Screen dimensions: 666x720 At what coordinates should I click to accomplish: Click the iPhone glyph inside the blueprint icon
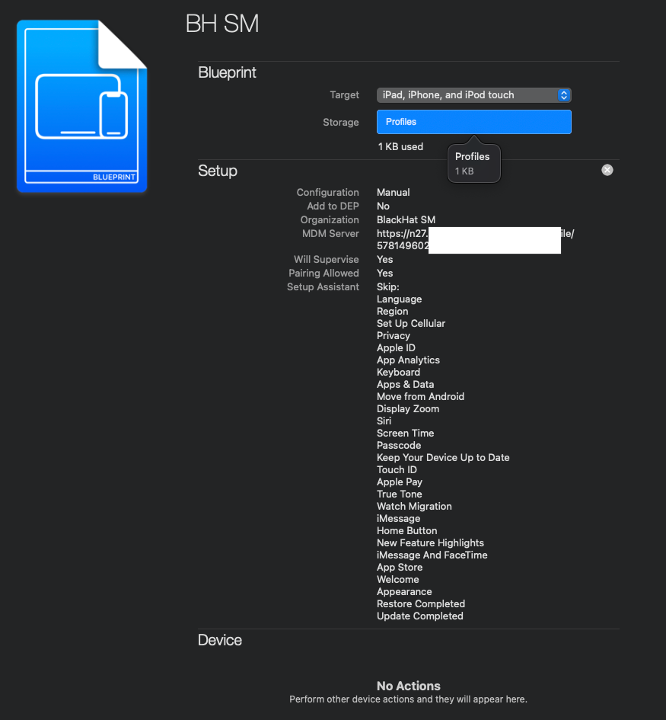point(113,116)
